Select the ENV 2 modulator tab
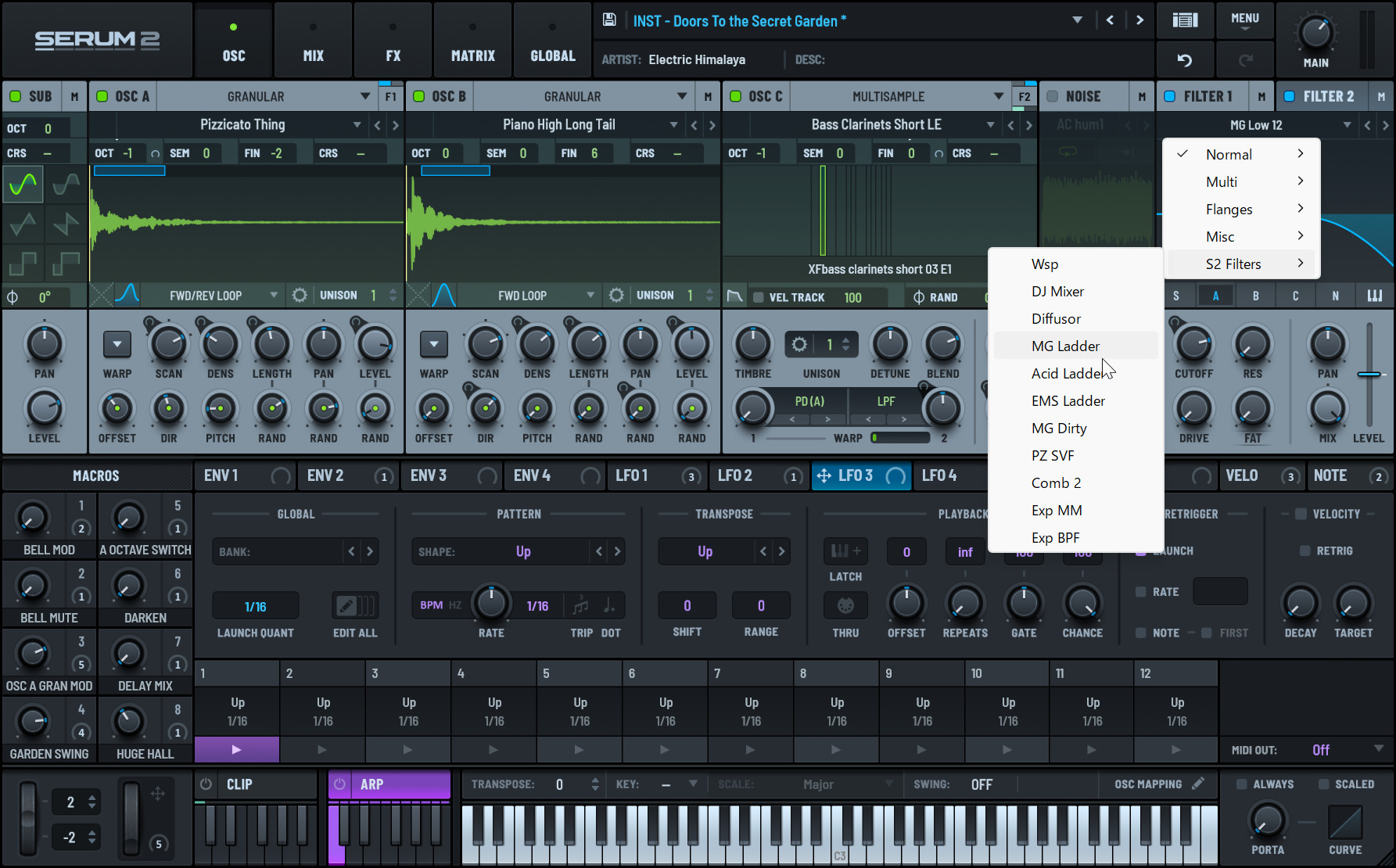This screenshot has width=1396, height=868. point(349,475)
